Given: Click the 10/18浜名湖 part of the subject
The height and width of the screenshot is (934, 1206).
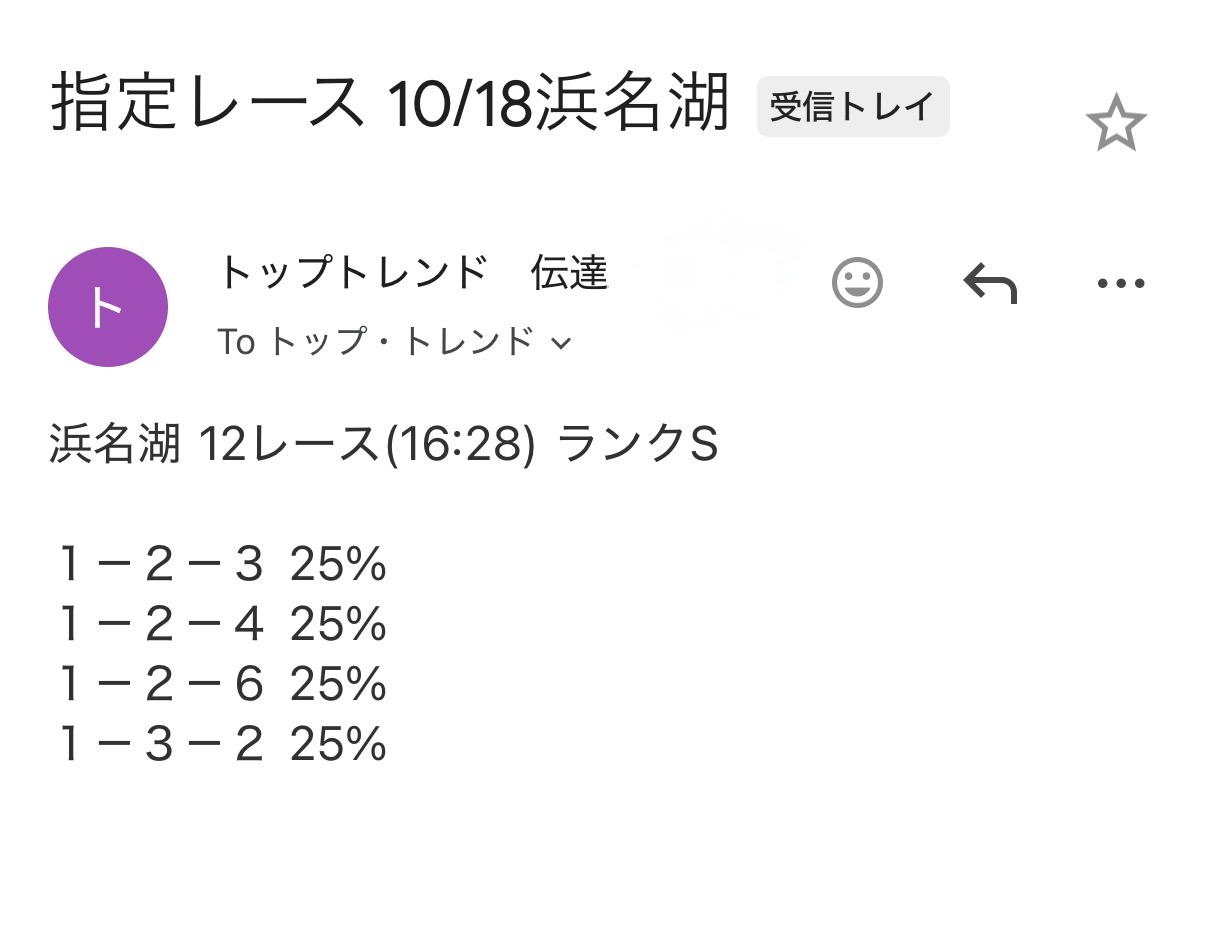Looking at the screenshot, I should tap(558, 103).
